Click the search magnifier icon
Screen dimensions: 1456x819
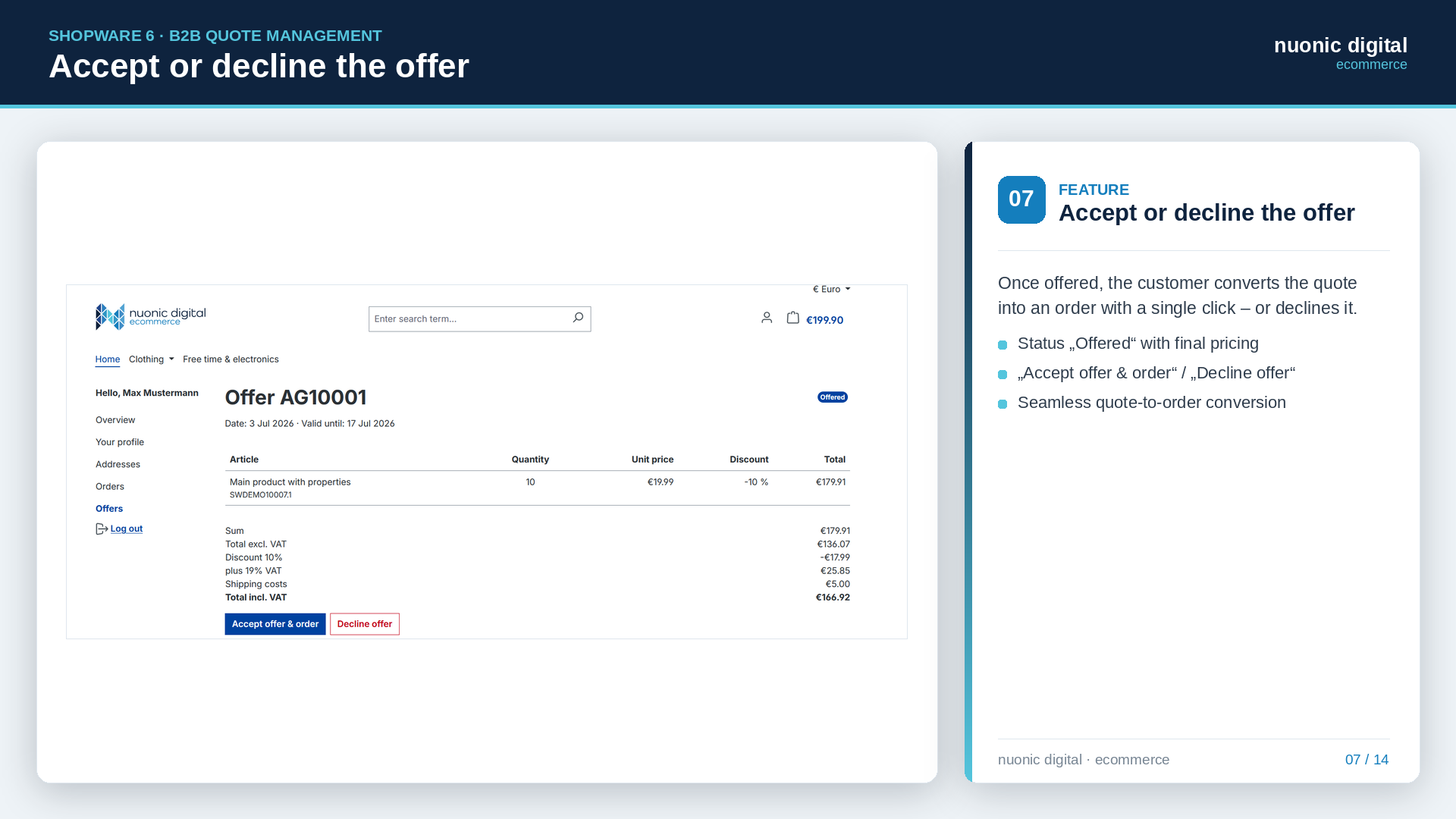(578, 318)
